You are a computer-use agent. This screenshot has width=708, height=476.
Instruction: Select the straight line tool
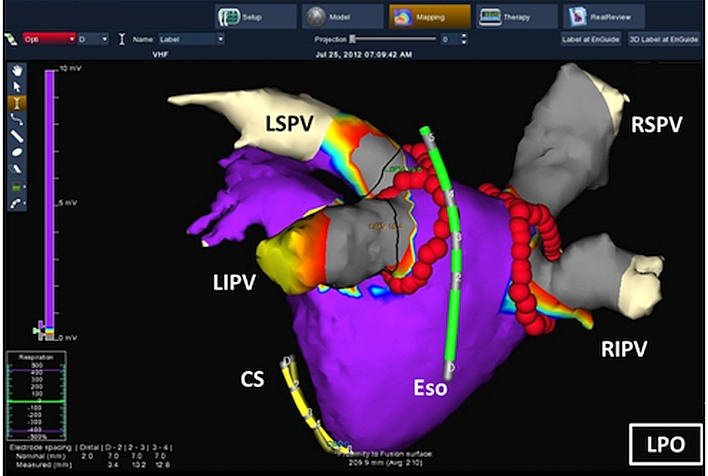(17, 136)
